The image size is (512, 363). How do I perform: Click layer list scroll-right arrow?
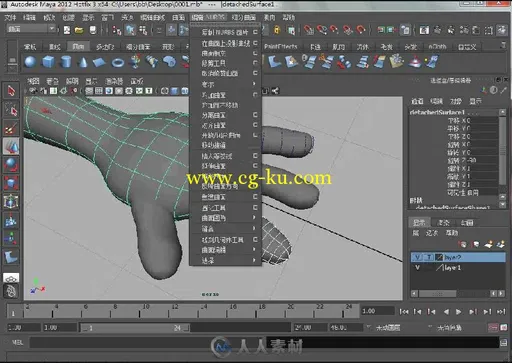(x=501, y=294)
